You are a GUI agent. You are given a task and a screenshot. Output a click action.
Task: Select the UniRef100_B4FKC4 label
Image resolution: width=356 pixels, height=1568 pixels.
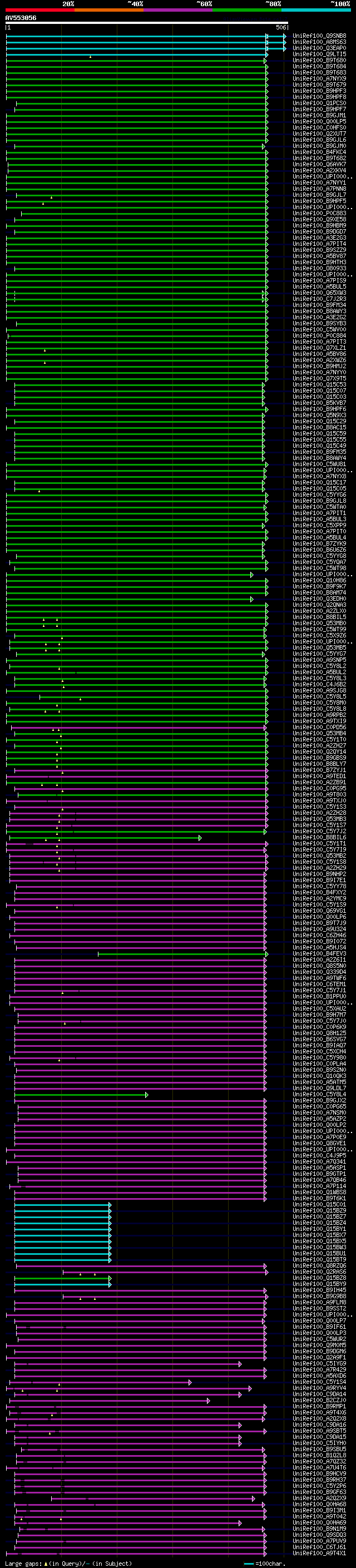tap(319, 152)
